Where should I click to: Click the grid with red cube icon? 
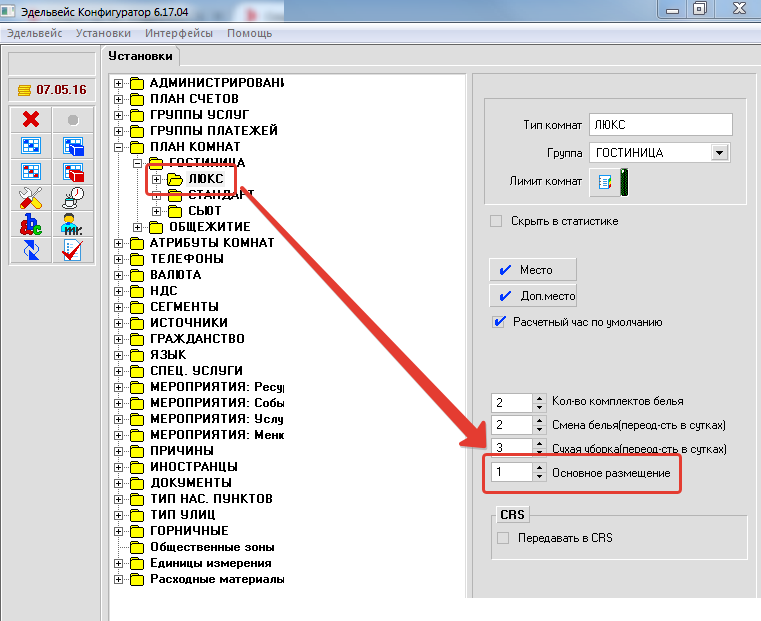click(72, 172)
